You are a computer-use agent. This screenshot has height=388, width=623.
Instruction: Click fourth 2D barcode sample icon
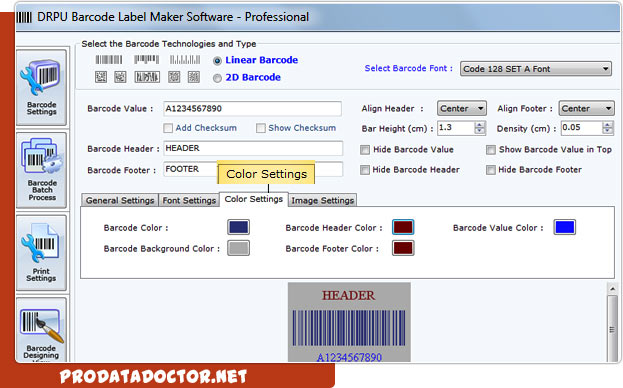point(174,77)
